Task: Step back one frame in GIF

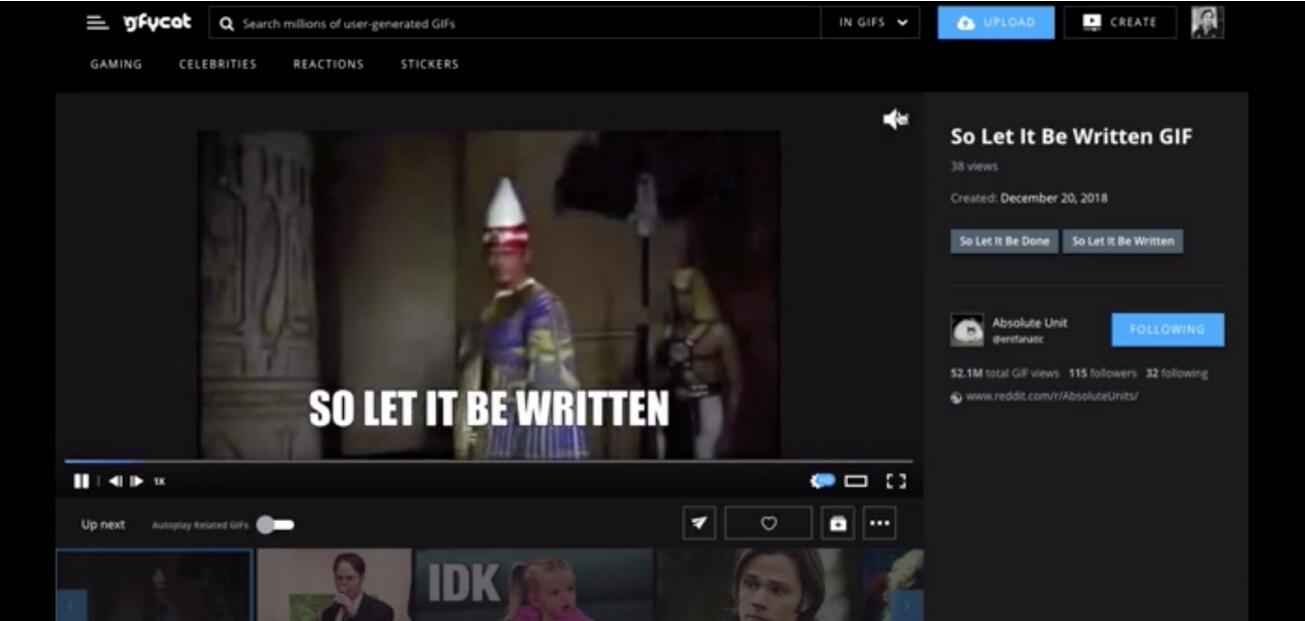Action: pos(115,481)
